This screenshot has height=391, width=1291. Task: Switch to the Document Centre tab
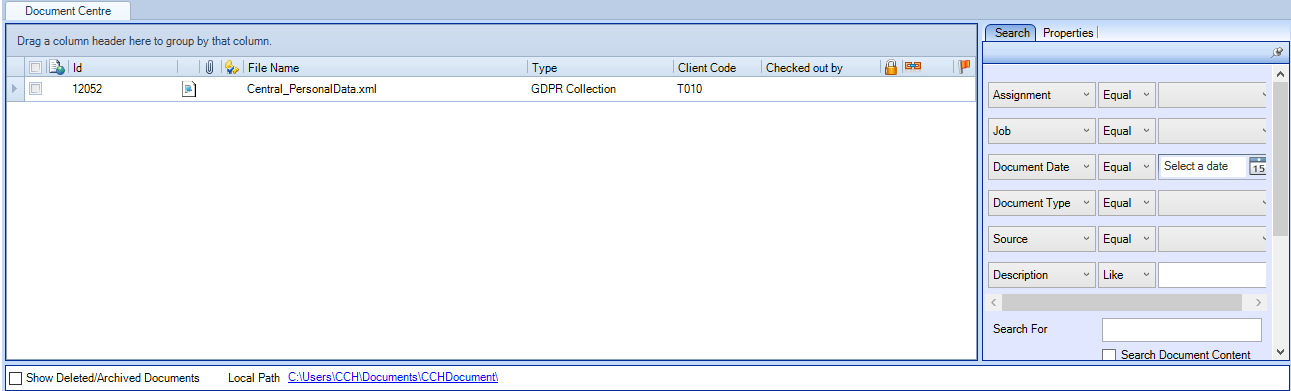click(68, 11)
